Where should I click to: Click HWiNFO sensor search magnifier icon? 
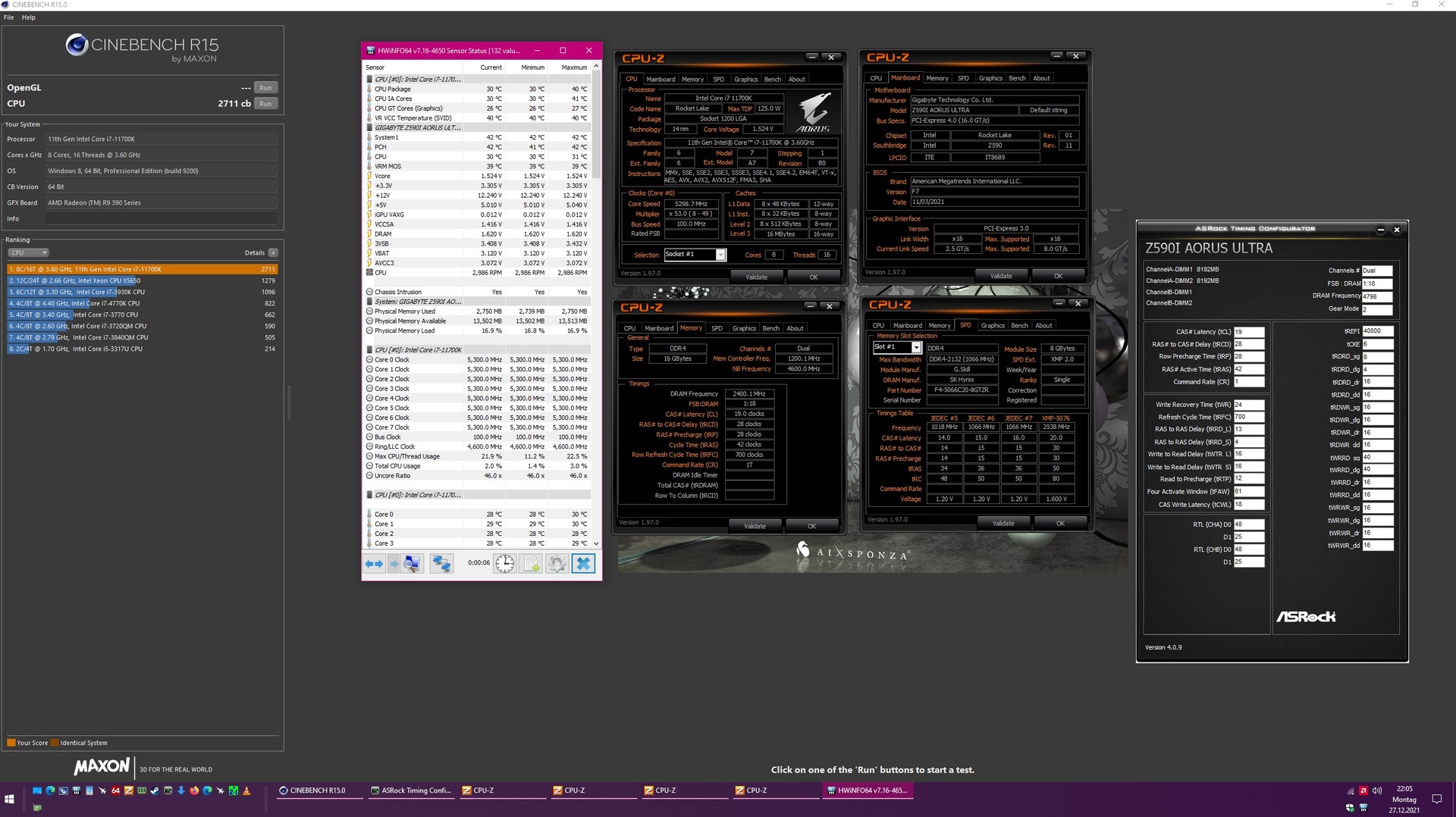click(x=412, y=563)
